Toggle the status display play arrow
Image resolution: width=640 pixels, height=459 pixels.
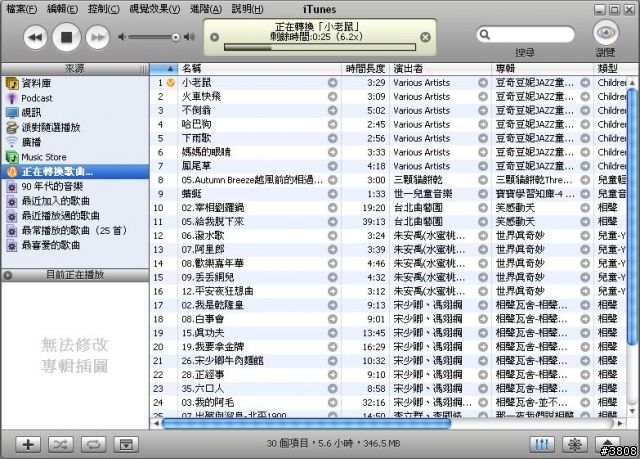214,37
